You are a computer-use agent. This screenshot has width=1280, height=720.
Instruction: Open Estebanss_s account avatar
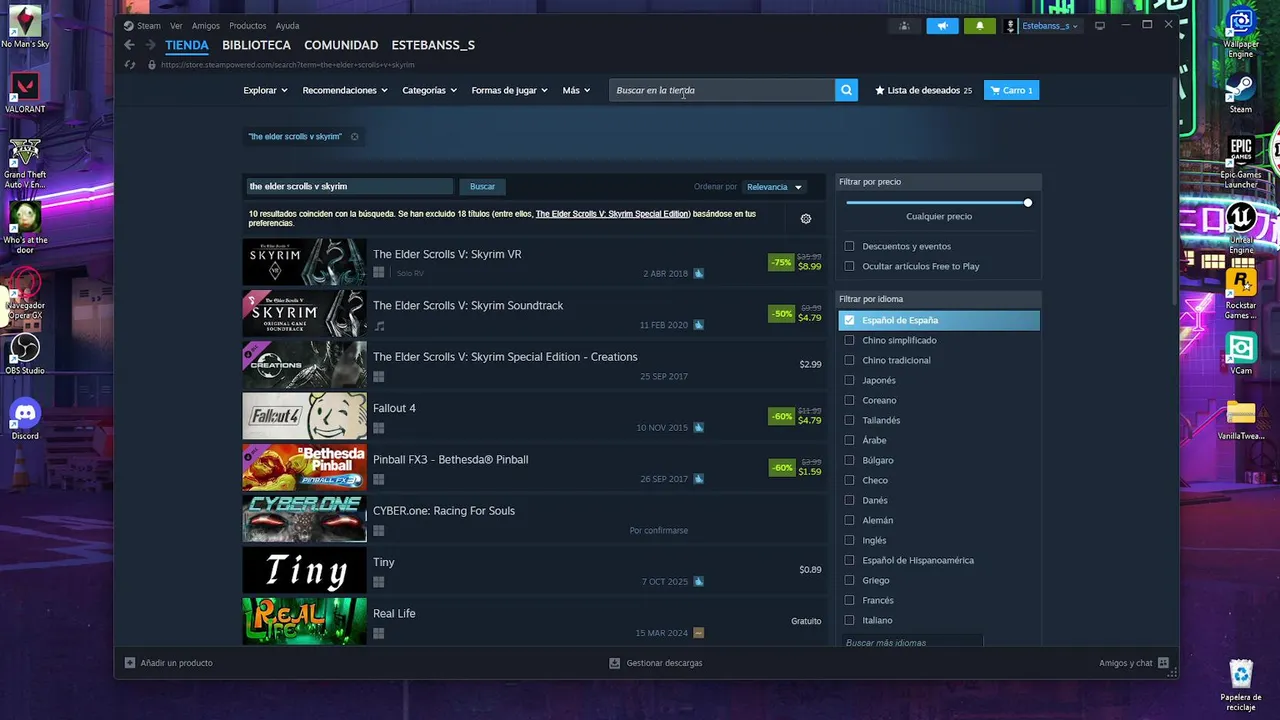click(1011, 25)
